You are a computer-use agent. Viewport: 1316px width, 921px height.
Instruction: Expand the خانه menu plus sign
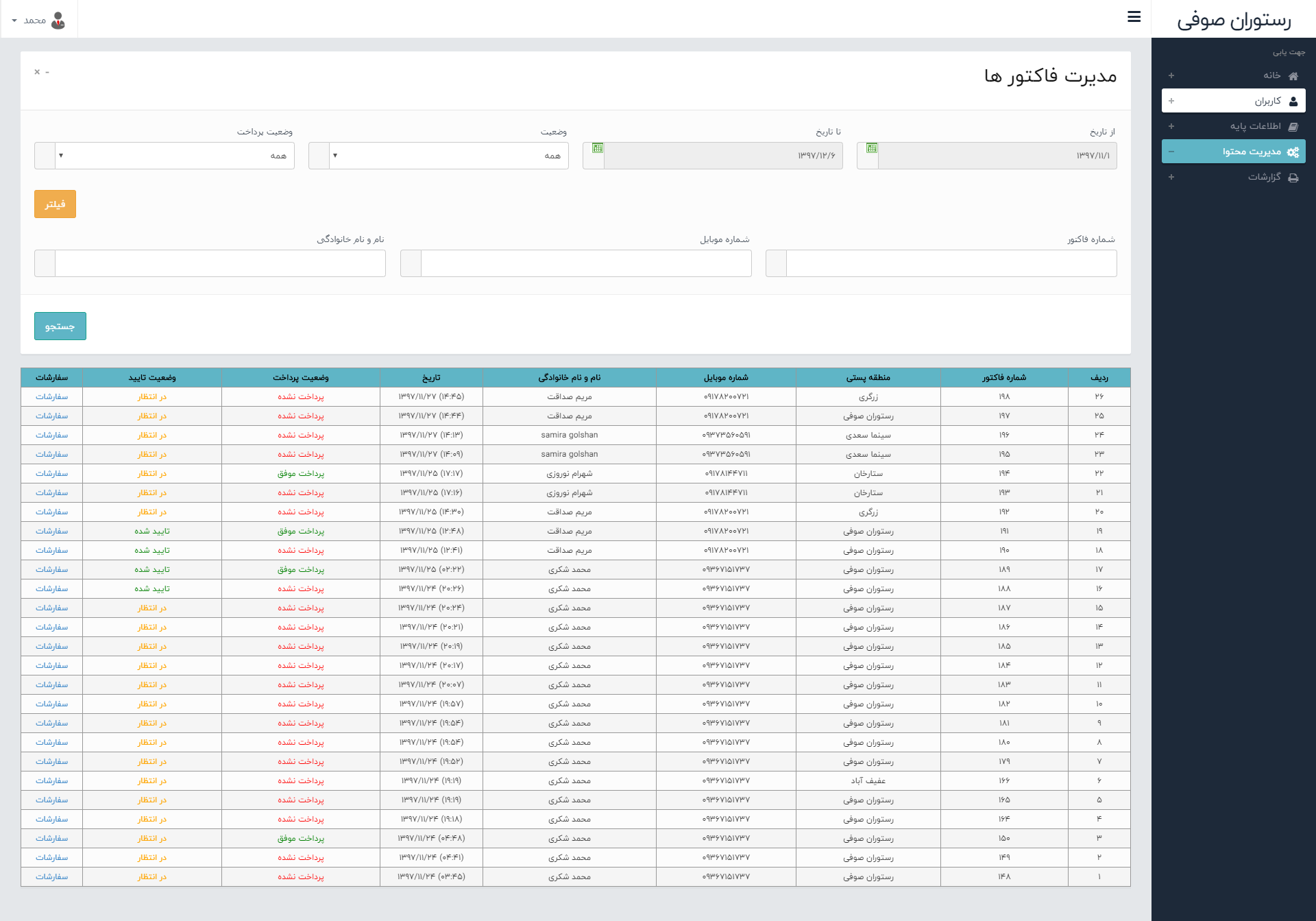(x=1171, y=75)
